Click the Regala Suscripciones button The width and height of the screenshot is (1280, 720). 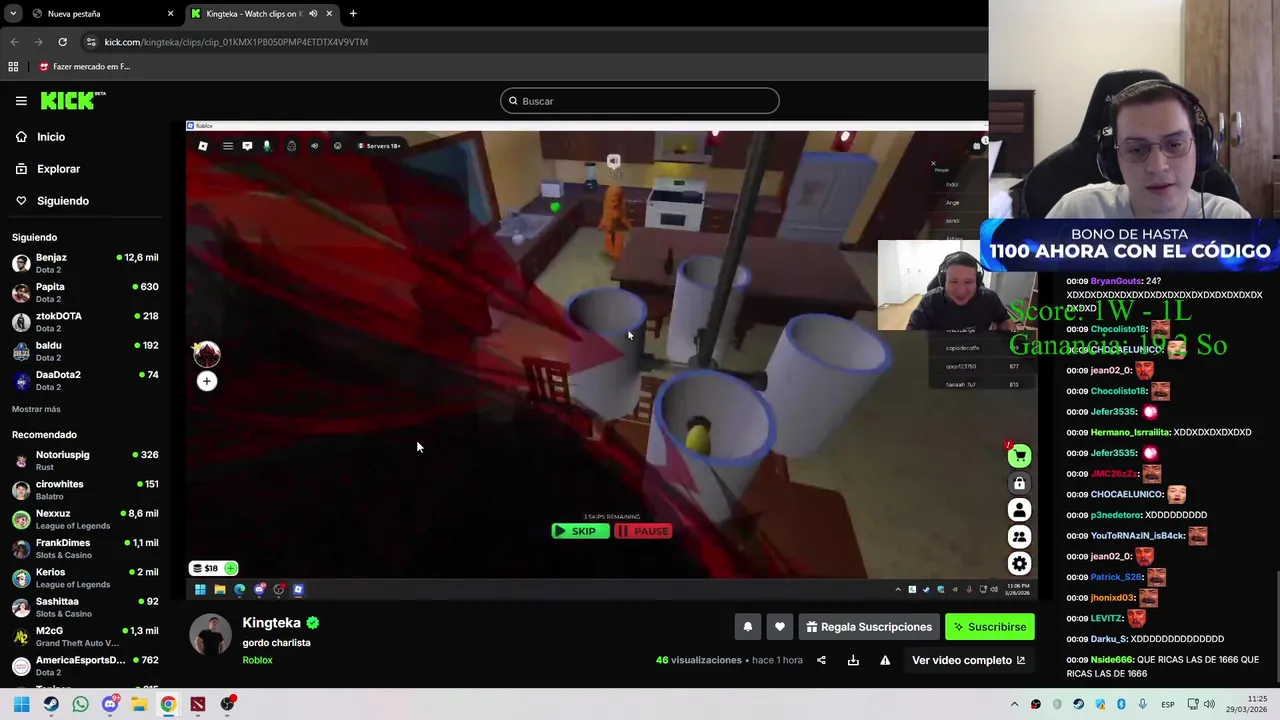tap(869, 627)
